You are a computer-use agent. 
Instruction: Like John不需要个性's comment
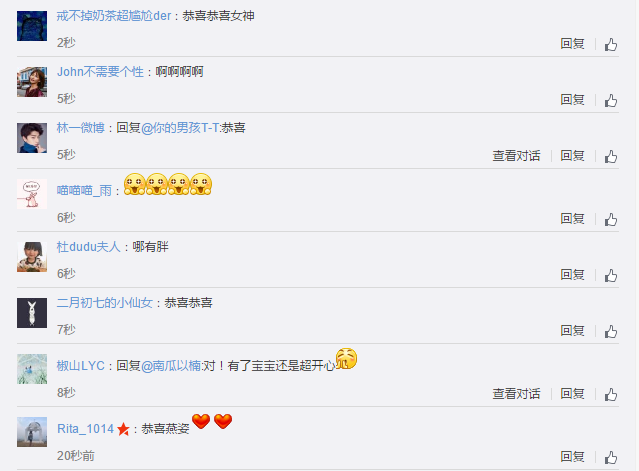(x=610, y=100)
